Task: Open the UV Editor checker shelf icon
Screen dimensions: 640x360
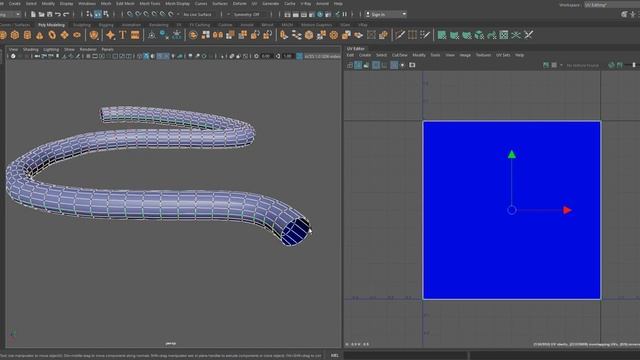Action: (504, 35)
